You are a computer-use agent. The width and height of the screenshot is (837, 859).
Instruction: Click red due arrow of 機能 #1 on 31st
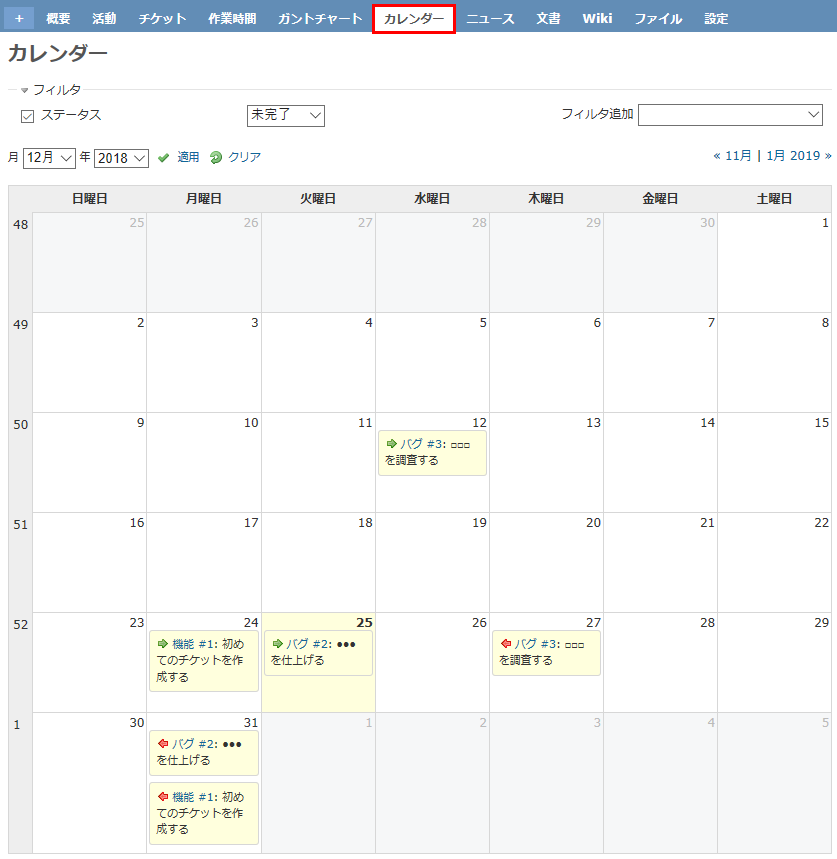point(163,796)
